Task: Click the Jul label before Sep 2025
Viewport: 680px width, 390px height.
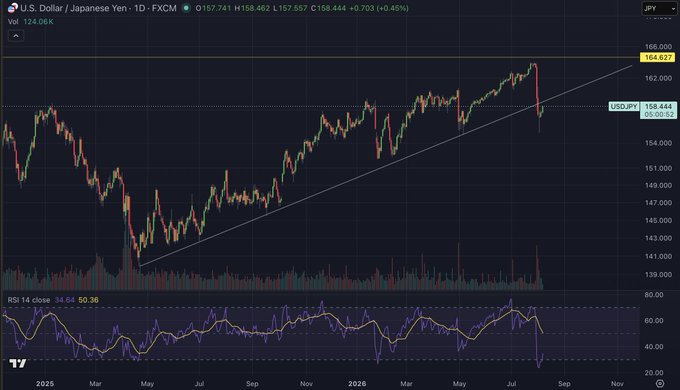Action: coord(199,383)
